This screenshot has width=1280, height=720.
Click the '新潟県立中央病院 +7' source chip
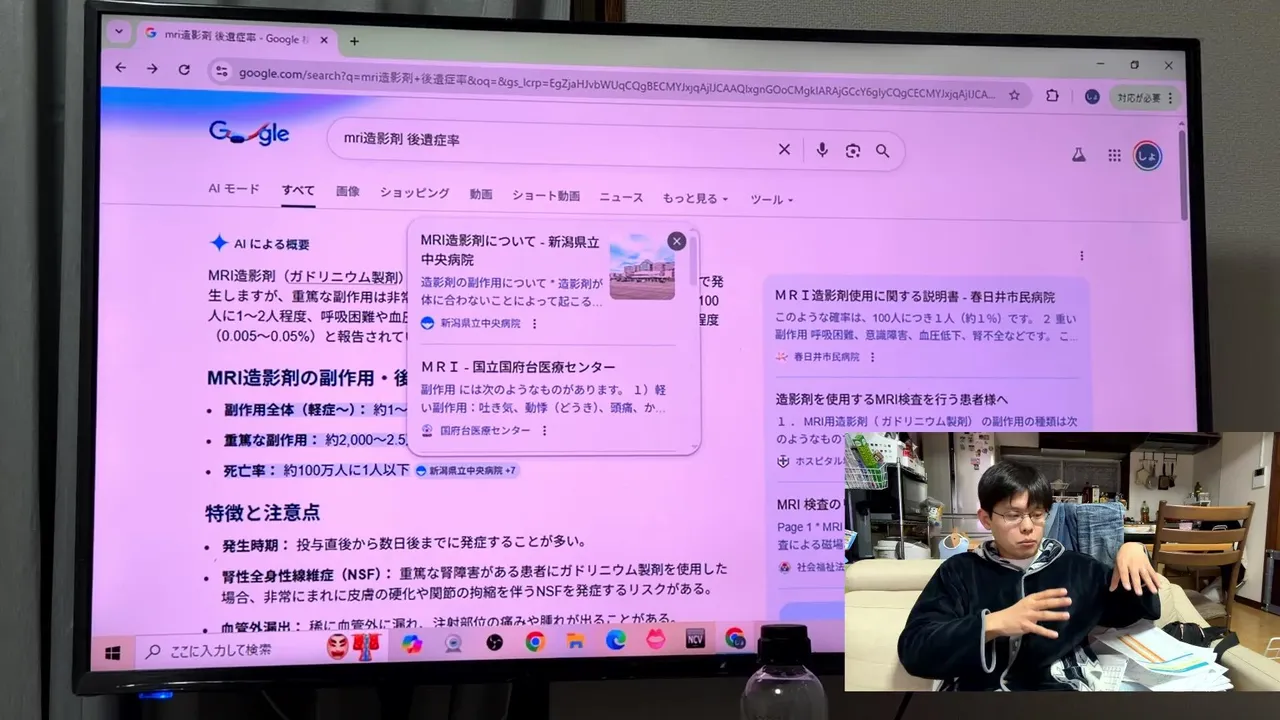pyautogui.click(x=466, y=470)
